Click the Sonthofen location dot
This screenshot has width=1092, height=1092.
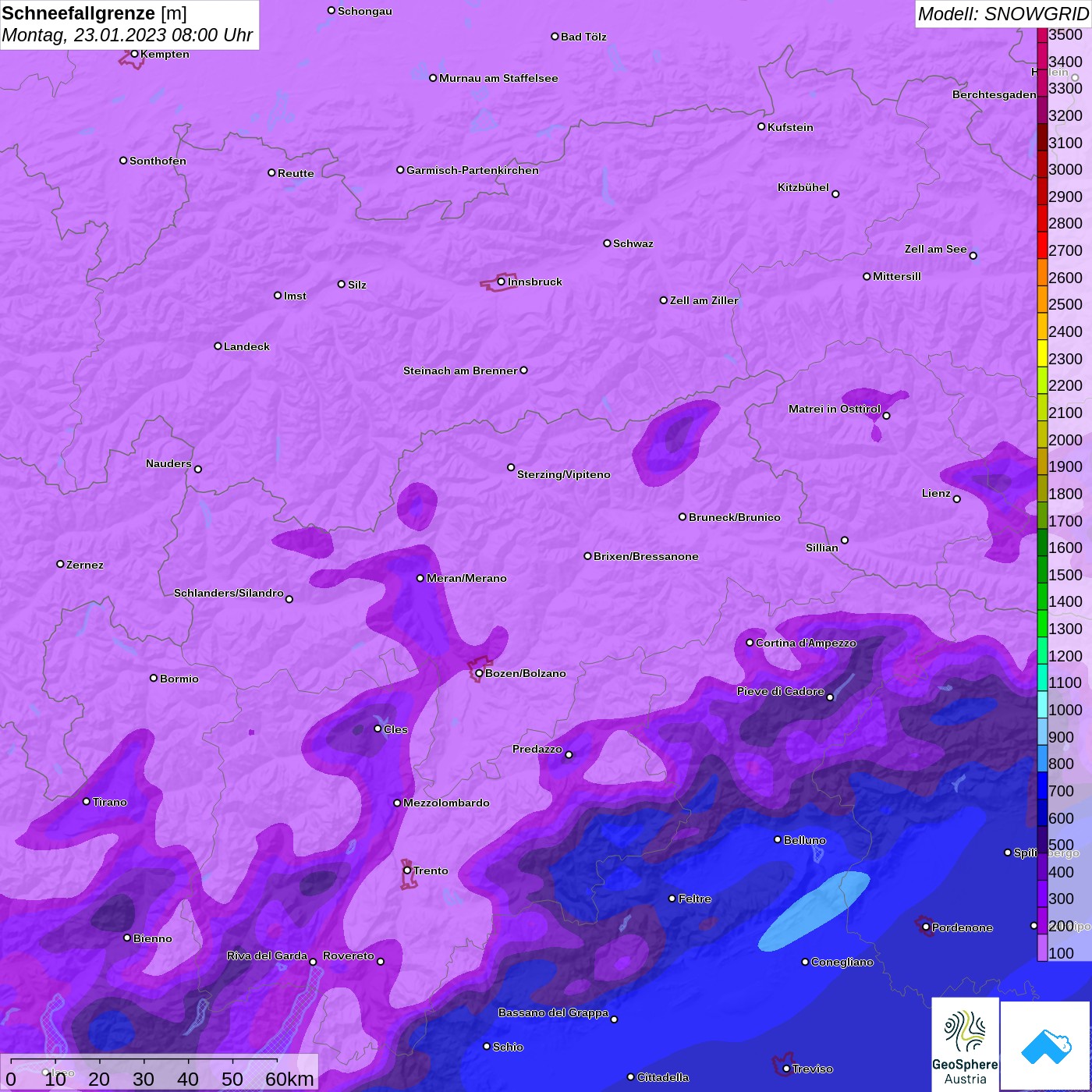(x=123, y=161)
